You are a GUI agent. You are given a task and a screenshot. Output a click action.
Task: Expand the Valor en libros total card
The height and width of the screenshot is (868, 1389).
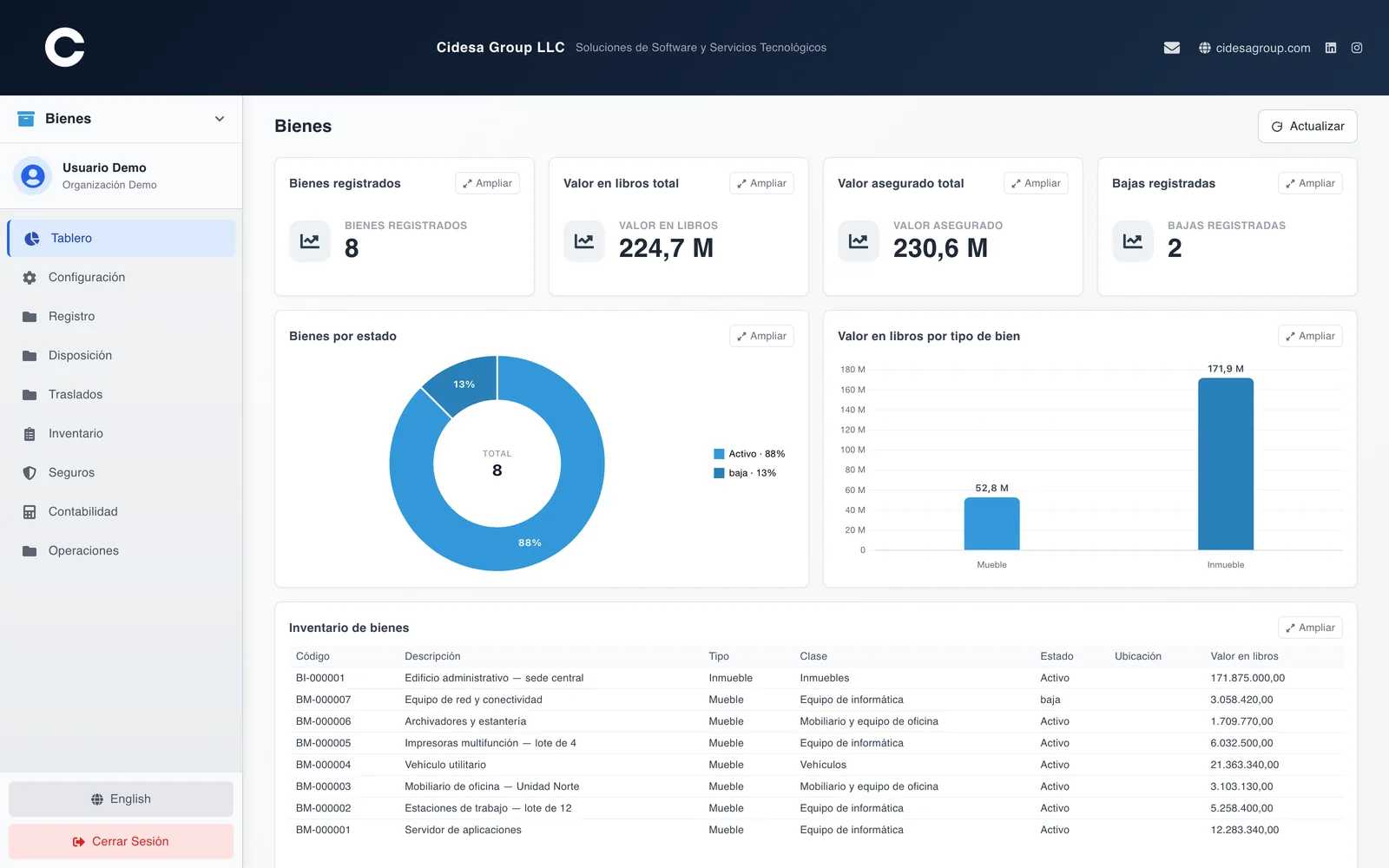(761, 183)
